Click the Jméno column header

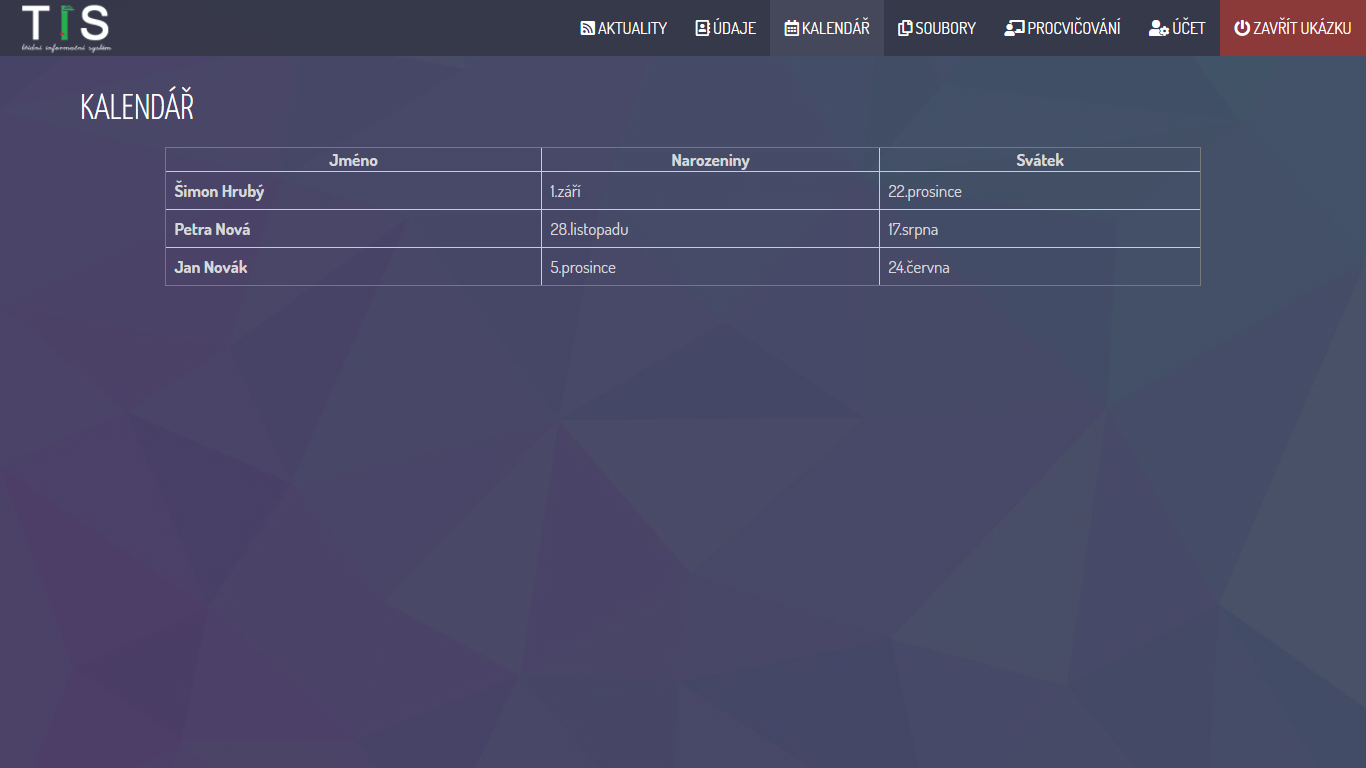353,160
